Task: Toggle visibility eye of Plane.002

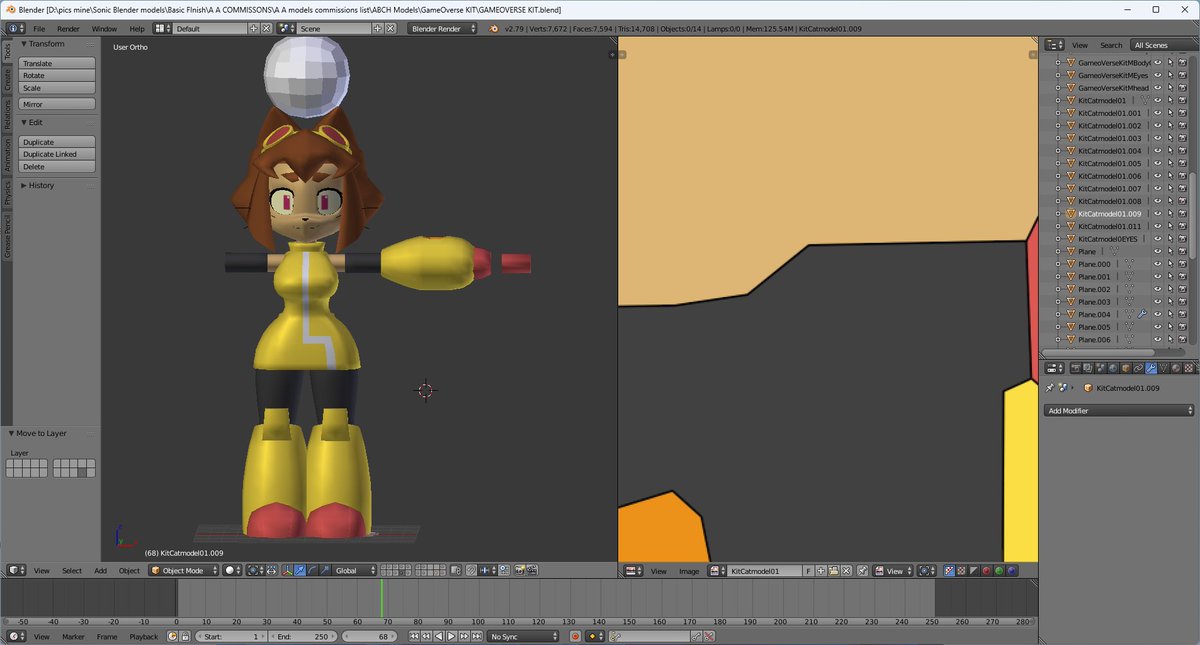Action: tap(1158, 289)
